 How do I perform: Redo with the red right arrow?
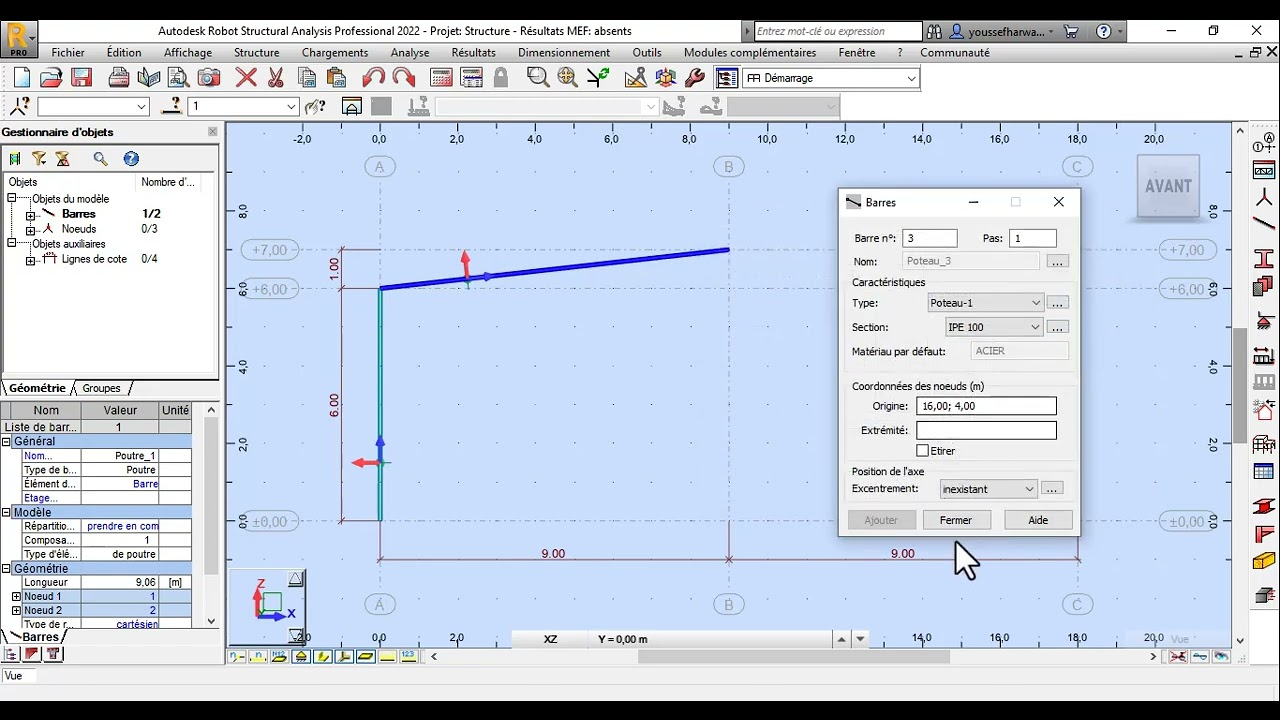pos(404,78)
